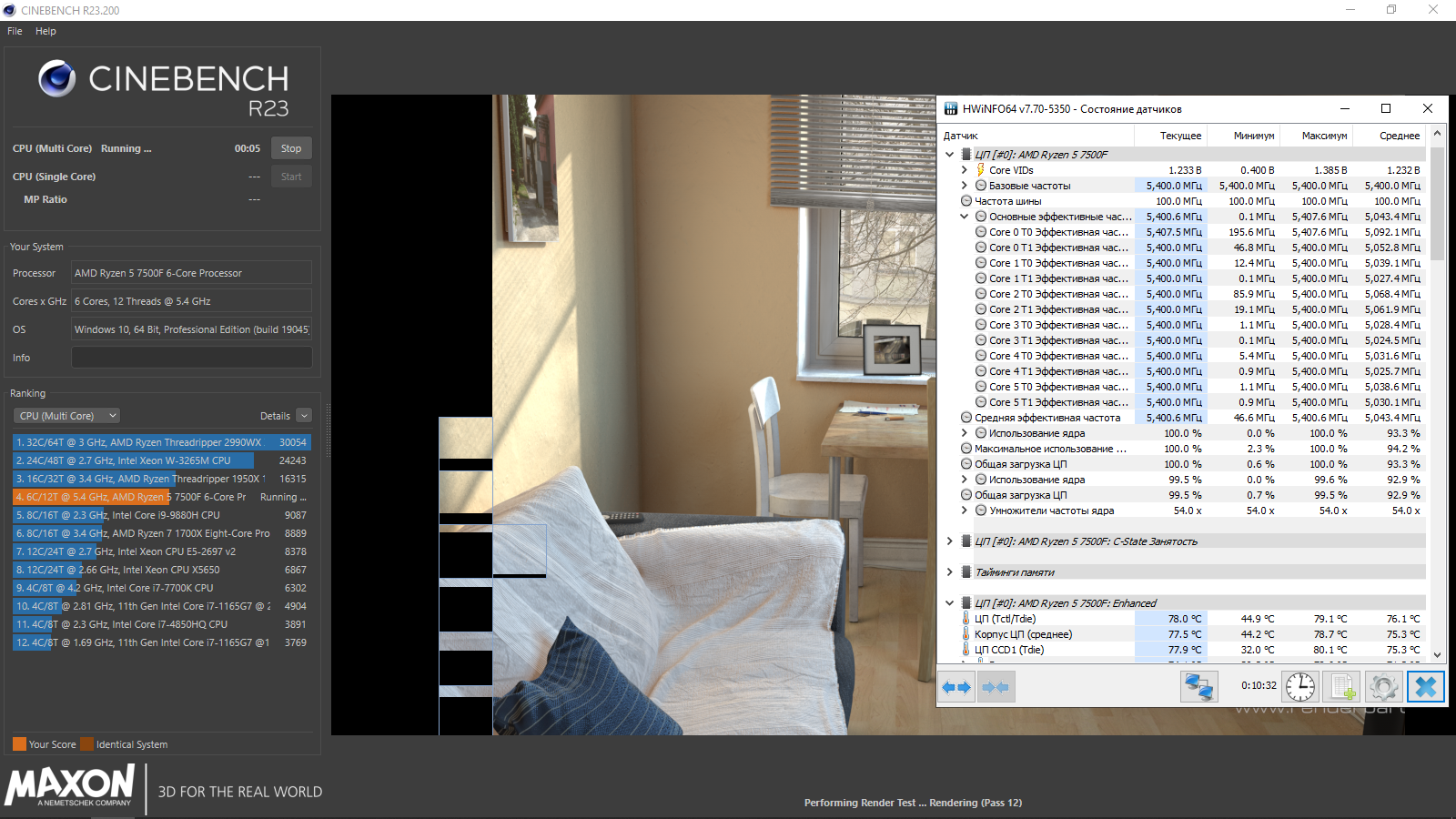Click the Processor field AMD Ryzen 5 7500F

coord(192,273)
